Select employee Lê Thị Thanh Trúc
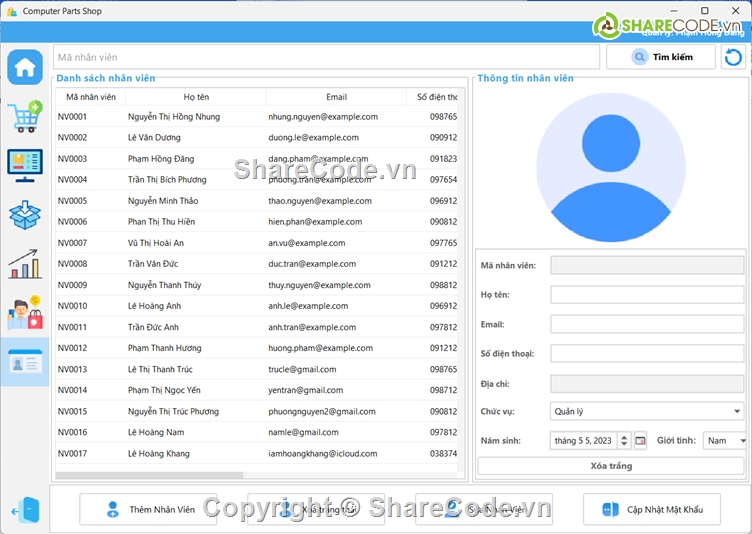The width and height of the screenshot is (752, 534). tap(160, 369)
